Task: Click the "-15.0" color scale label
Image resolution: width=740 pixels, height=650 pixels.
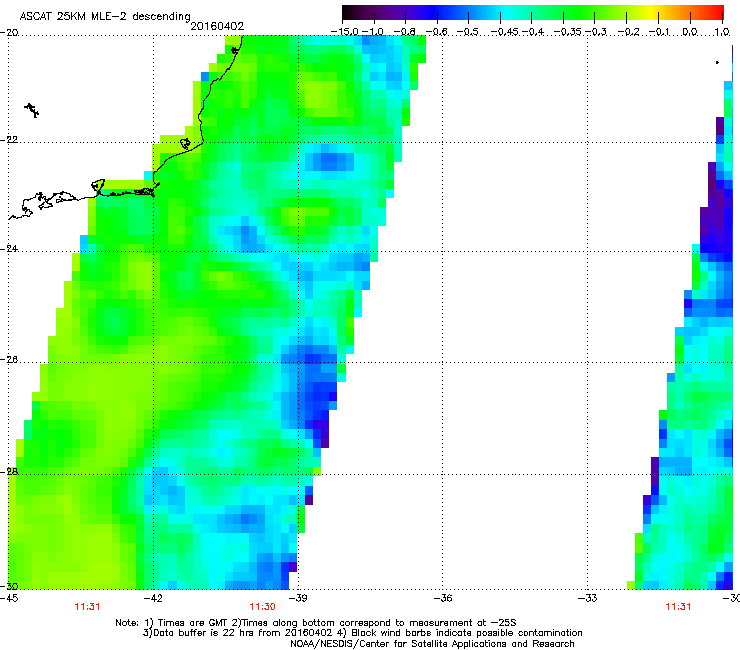Action: click(345, 32)
